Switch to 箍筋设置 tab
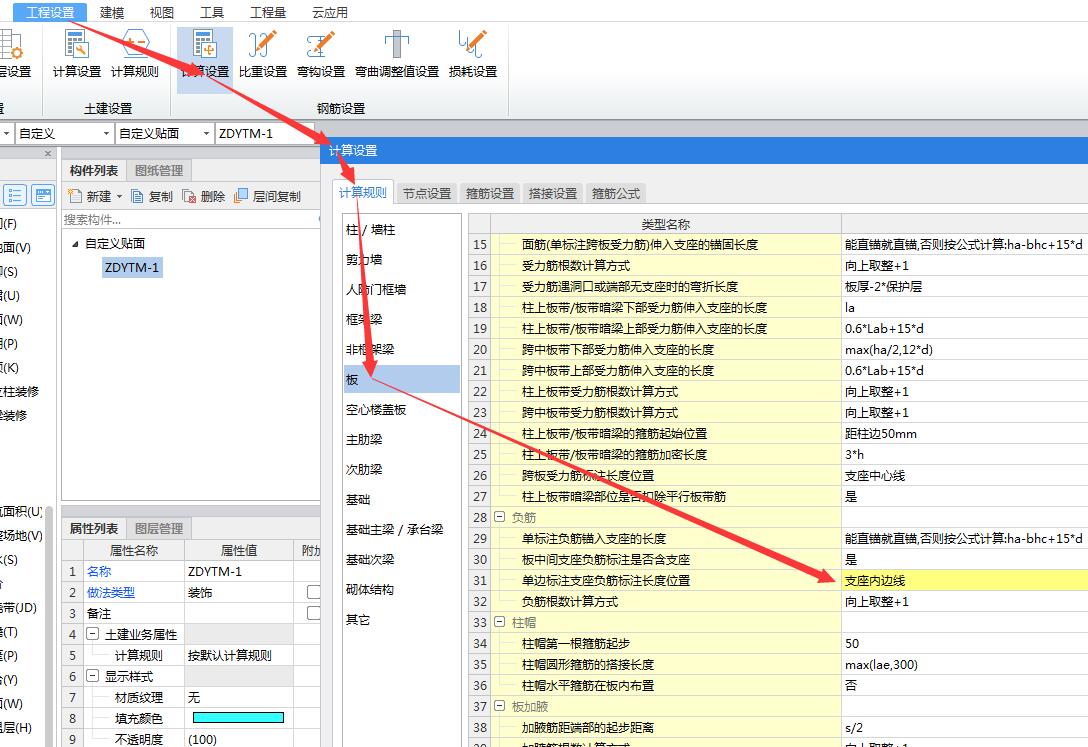 click(490, 194)
